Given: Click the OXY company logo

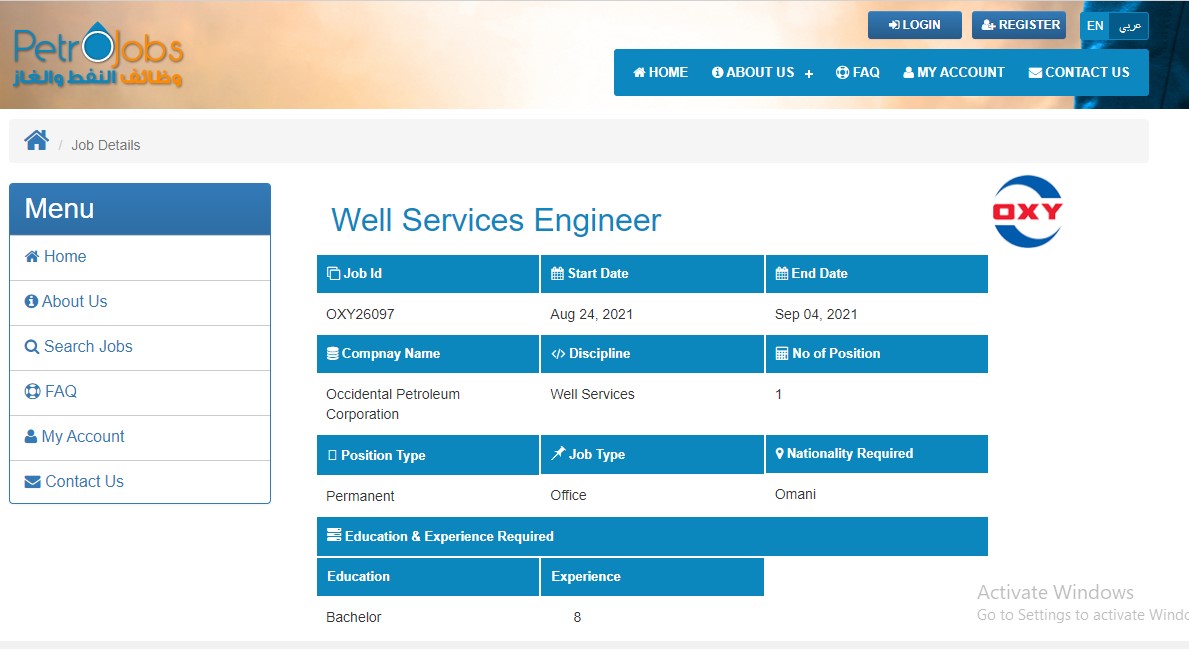Looking at the screenshot, I should pos(1027,212).
